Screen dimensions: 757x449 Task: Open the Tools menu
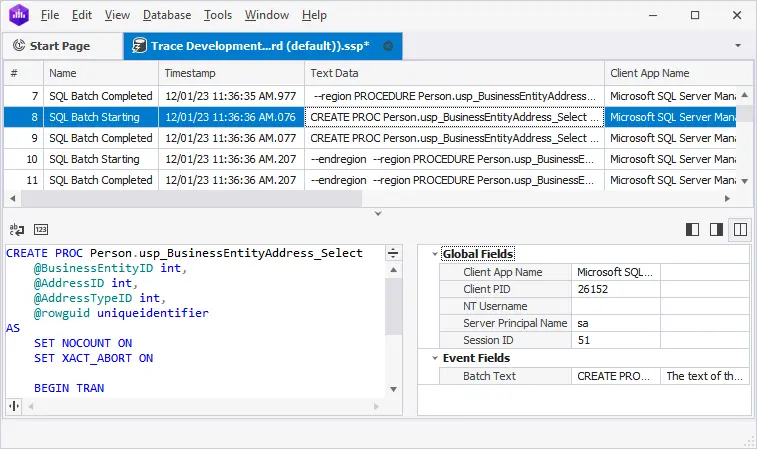coord(218,15)
